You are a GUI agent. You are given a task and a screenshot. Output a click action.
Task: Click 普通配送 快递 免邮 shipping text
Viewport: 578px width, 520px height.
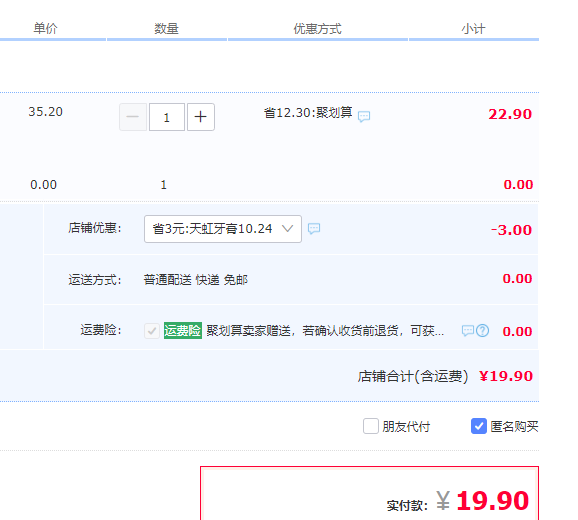[196, 280]
